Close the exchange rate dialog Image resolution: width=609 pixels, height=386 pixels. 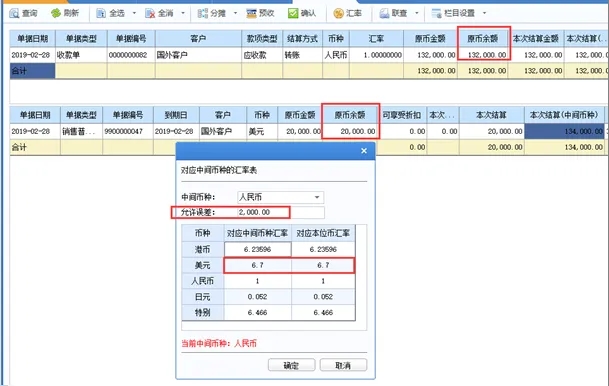click(x=364, y=151)
